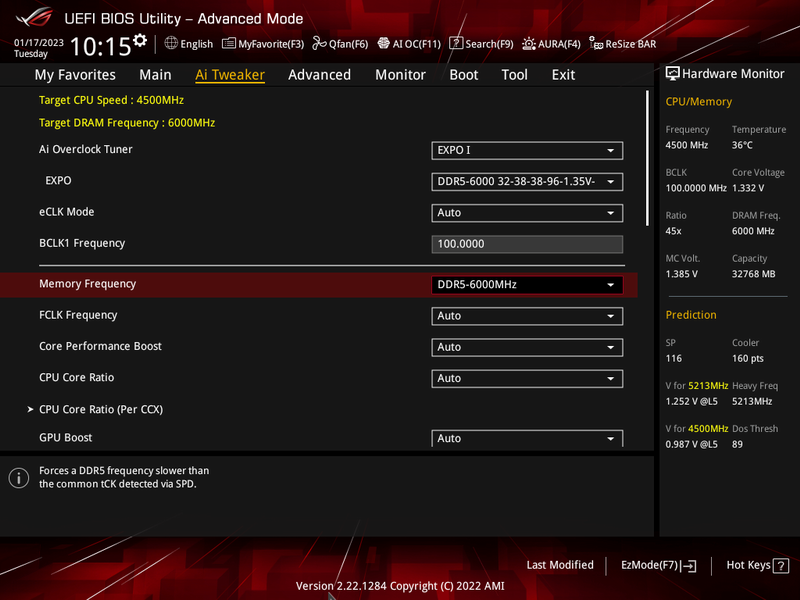Click the 160 pts cooler value
The height and width of the screenshot is (600, 800).
point(747,359)
